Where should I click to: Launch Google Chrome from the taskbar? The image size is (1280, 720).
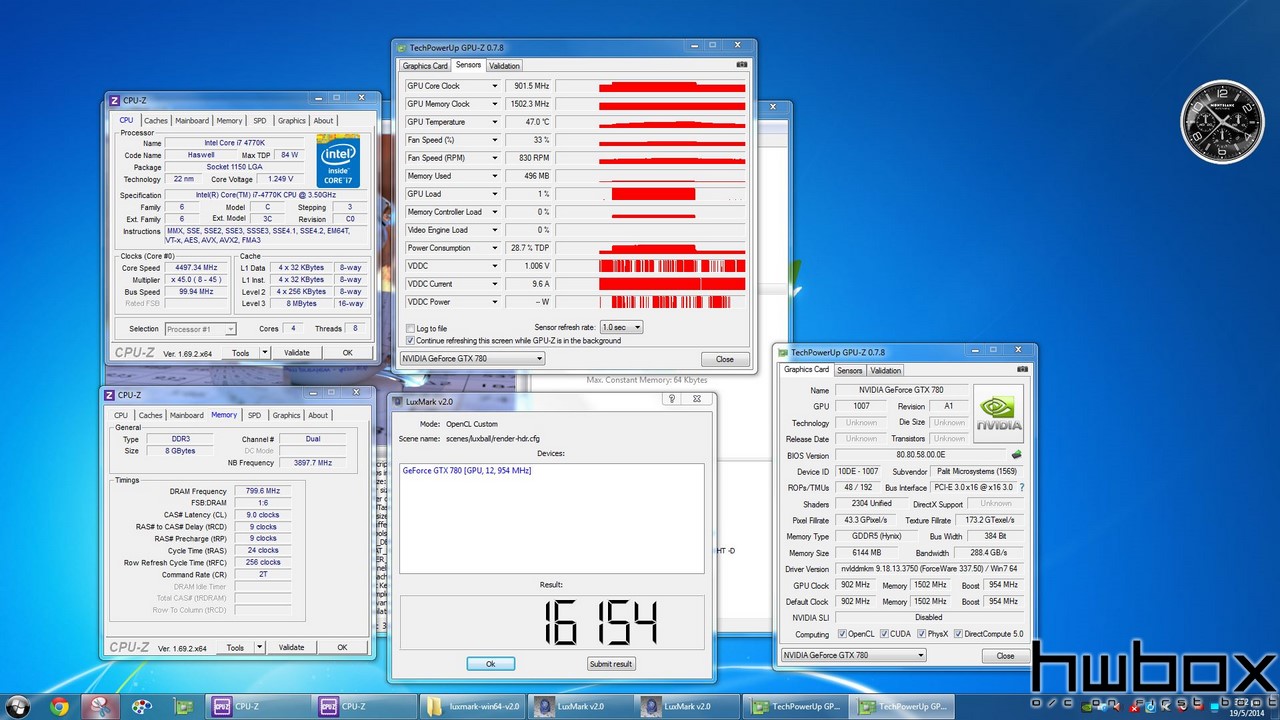(x=59, y=707)
